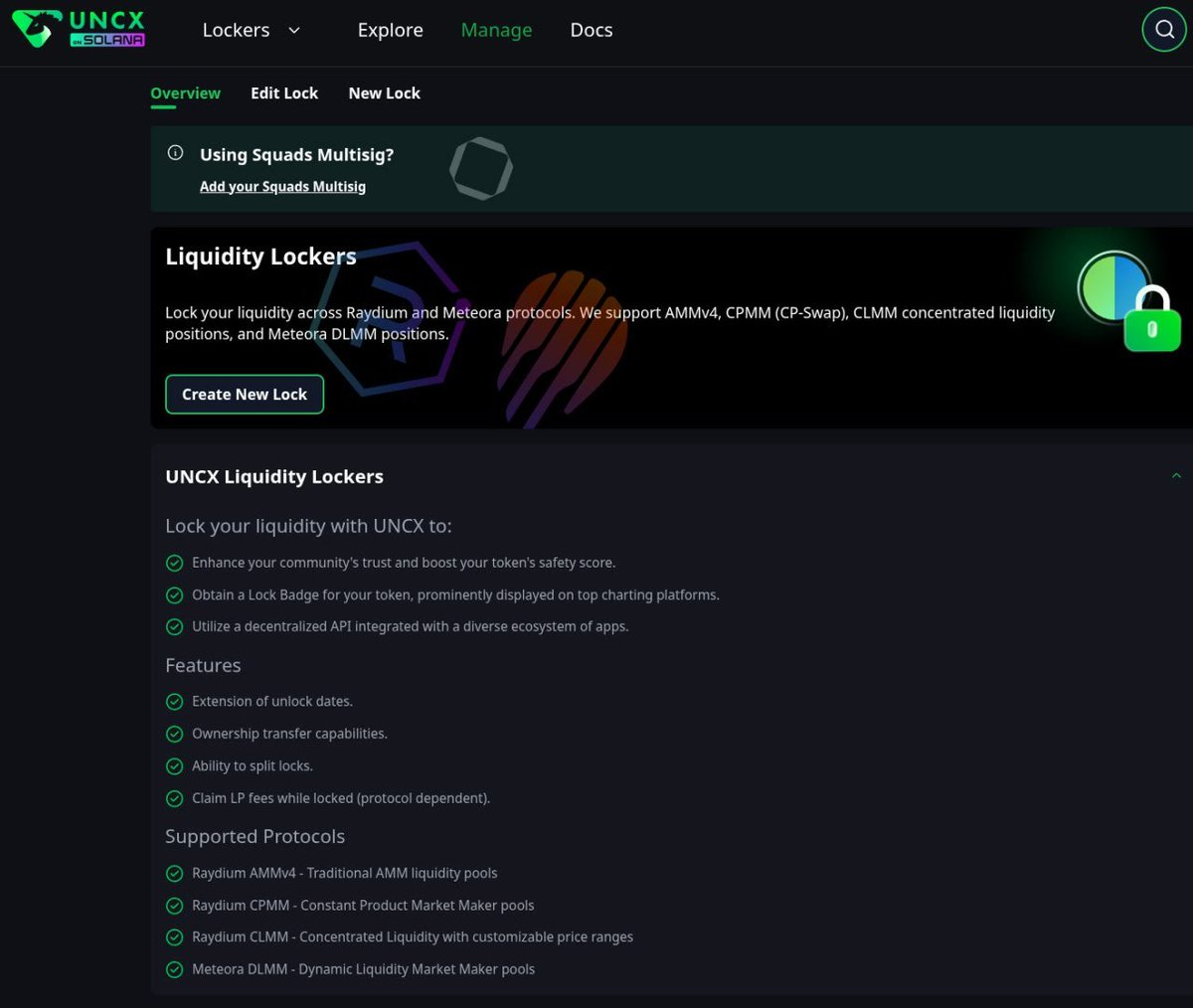Open the Manage page

[x=496, y=31]
